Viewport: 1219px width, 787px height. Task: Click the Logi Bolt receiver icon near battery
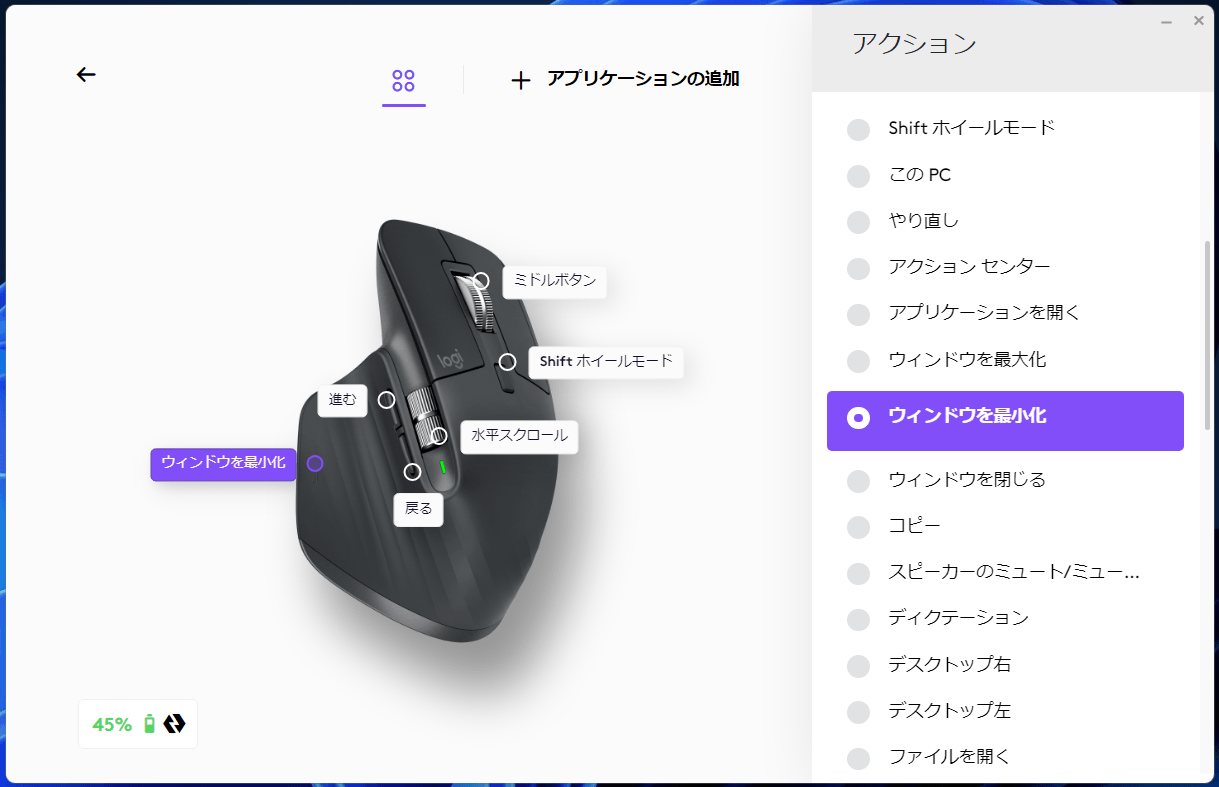[174, 723]
